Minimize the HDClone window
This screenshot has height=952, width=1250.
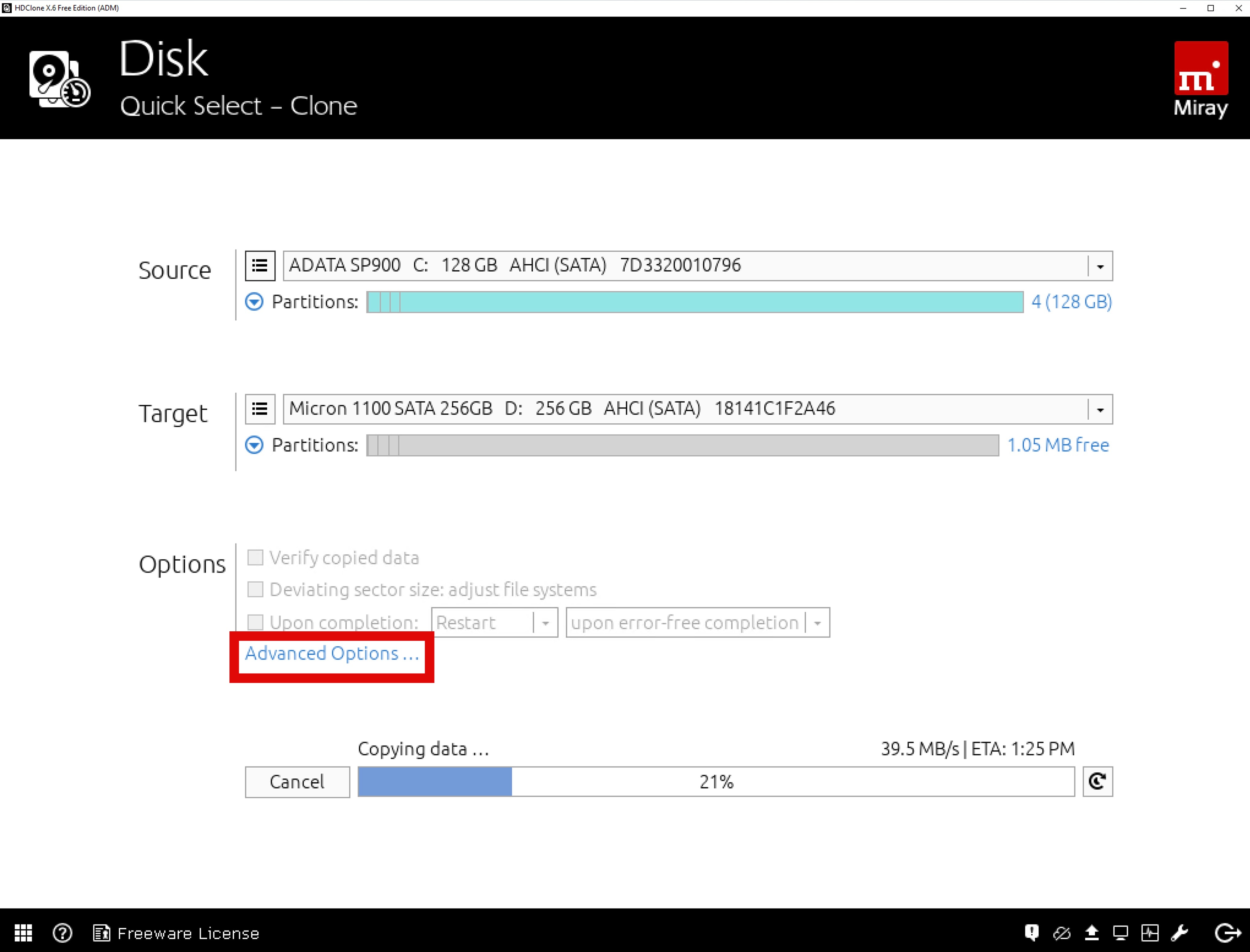[1183, 8]
